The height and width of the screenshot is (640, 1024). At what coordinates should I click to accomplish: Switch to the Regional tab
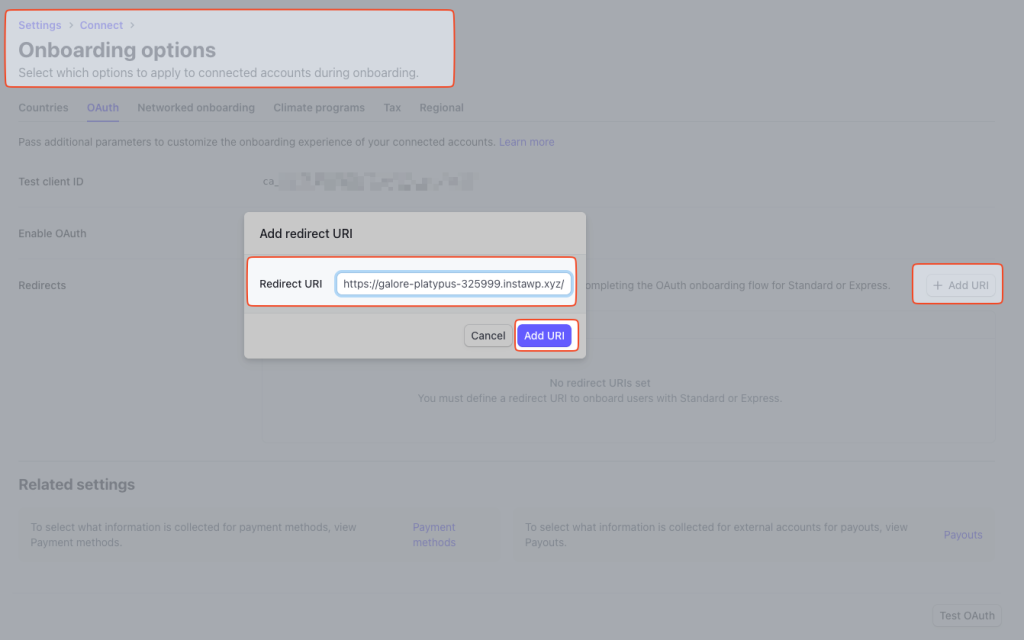pyautogui.click(x=441, y=108)
